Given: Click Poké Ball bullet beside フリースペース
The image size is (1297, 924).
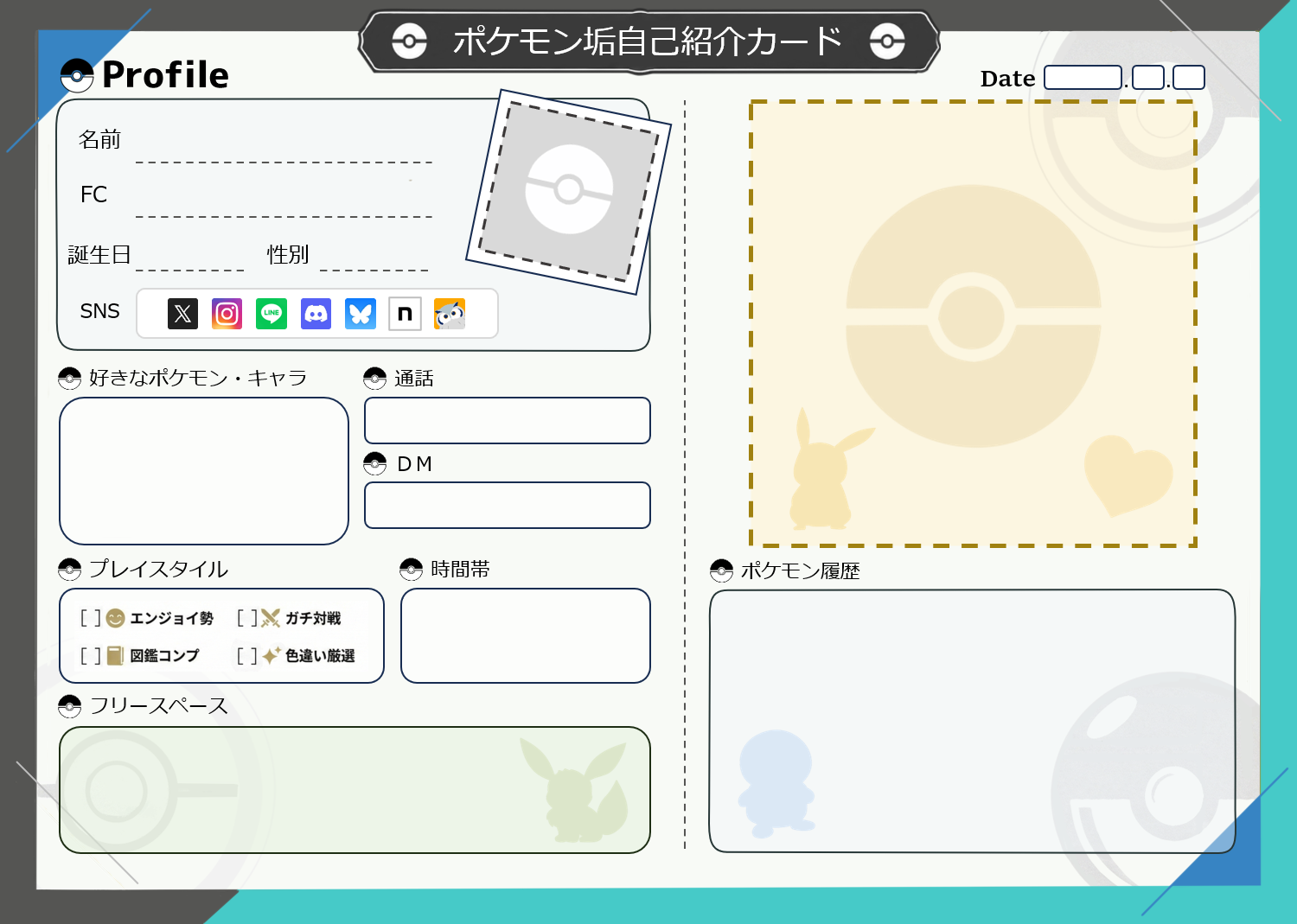Looking at the screenshot, I should (70, 707).
